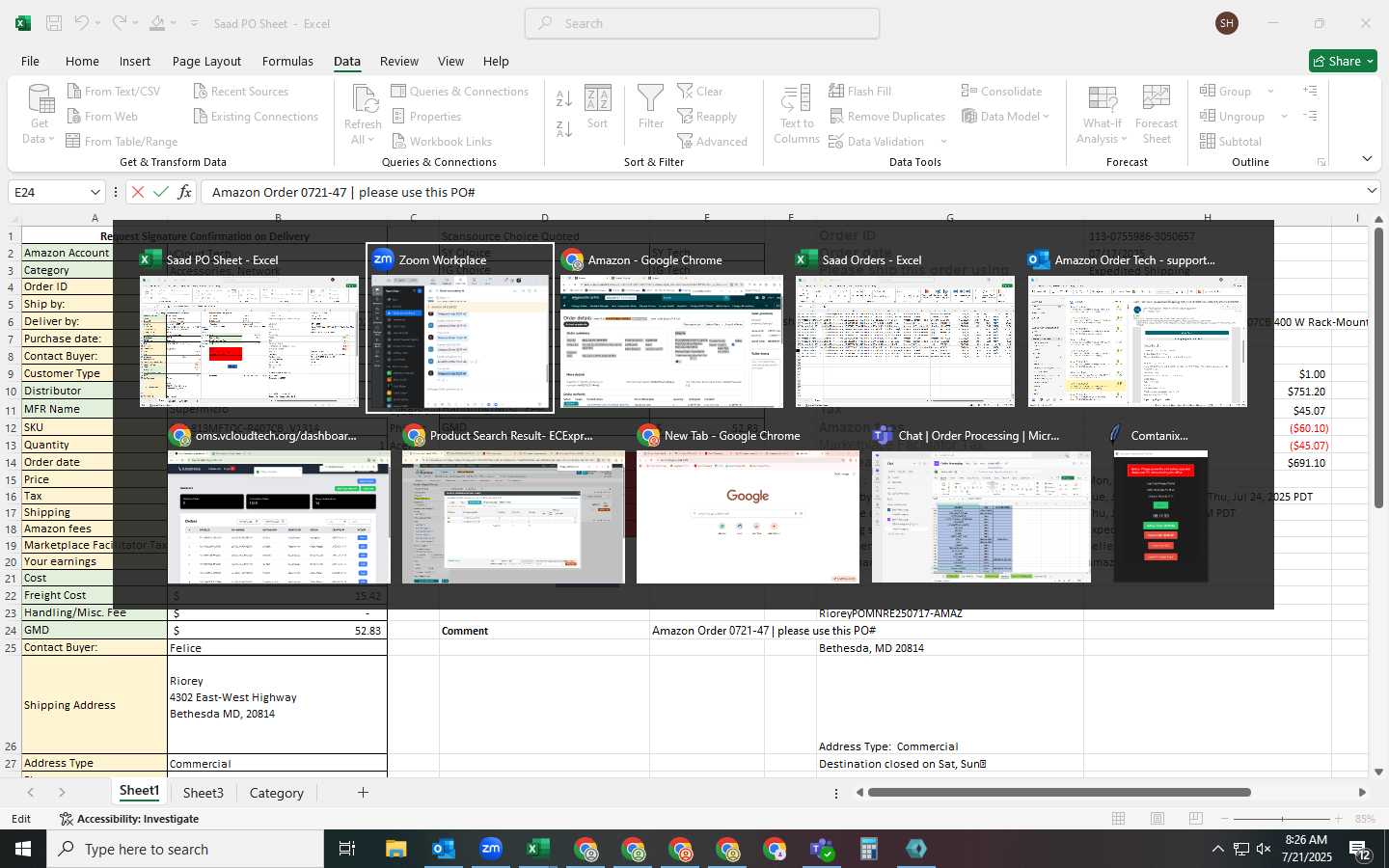The height and width of the screenshot is (868, 1389).
Task: Click the zoom slider in status bar
Action: point(1282,819)
